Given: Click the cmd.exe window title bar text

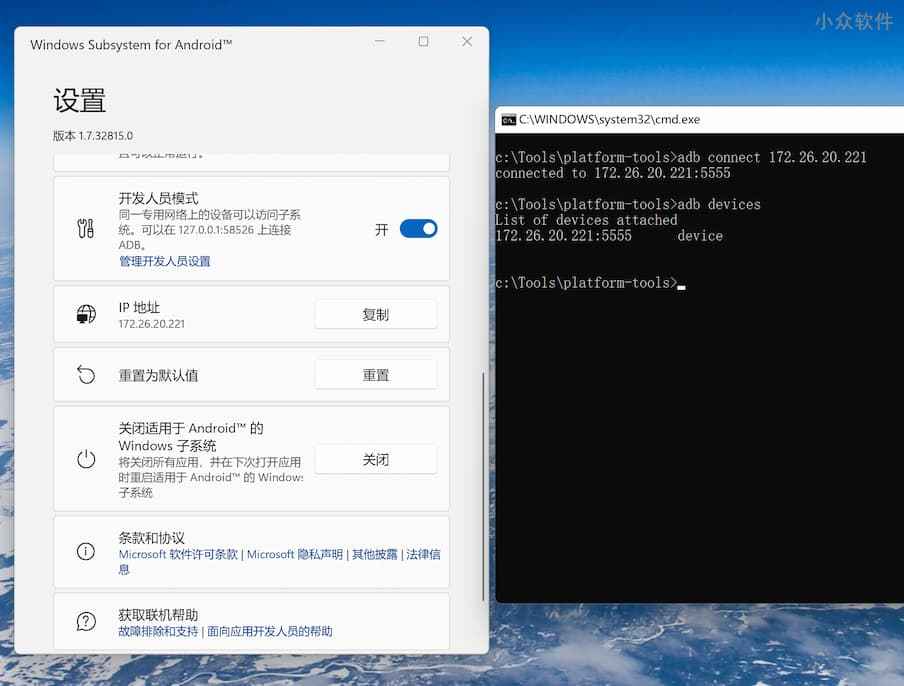Looking at the screenshot, I should click(609, 119).
